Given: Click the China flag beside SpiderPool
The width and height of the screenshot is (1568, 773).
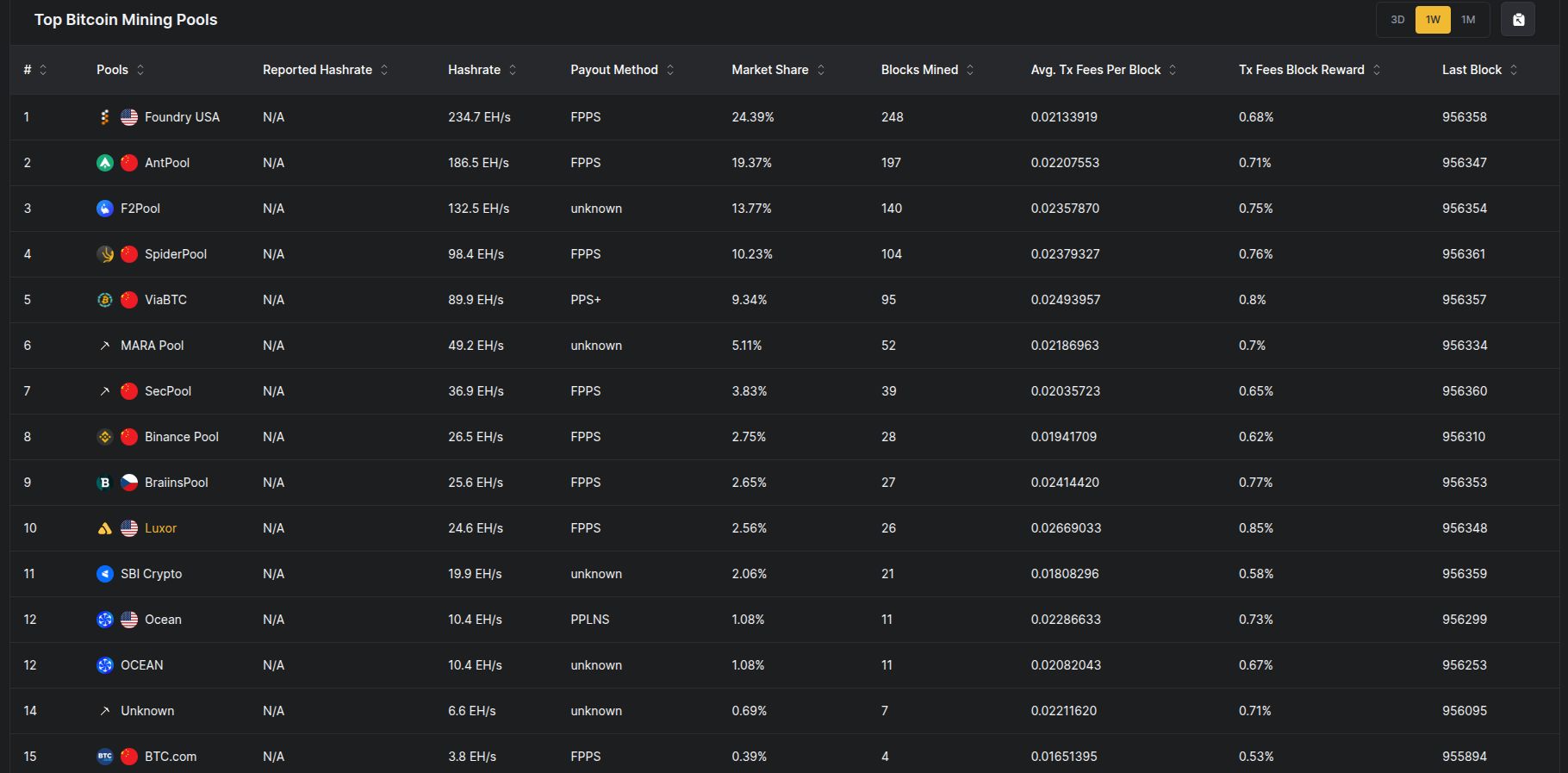Looking at the screenshot, I should (x=129, y=254).
